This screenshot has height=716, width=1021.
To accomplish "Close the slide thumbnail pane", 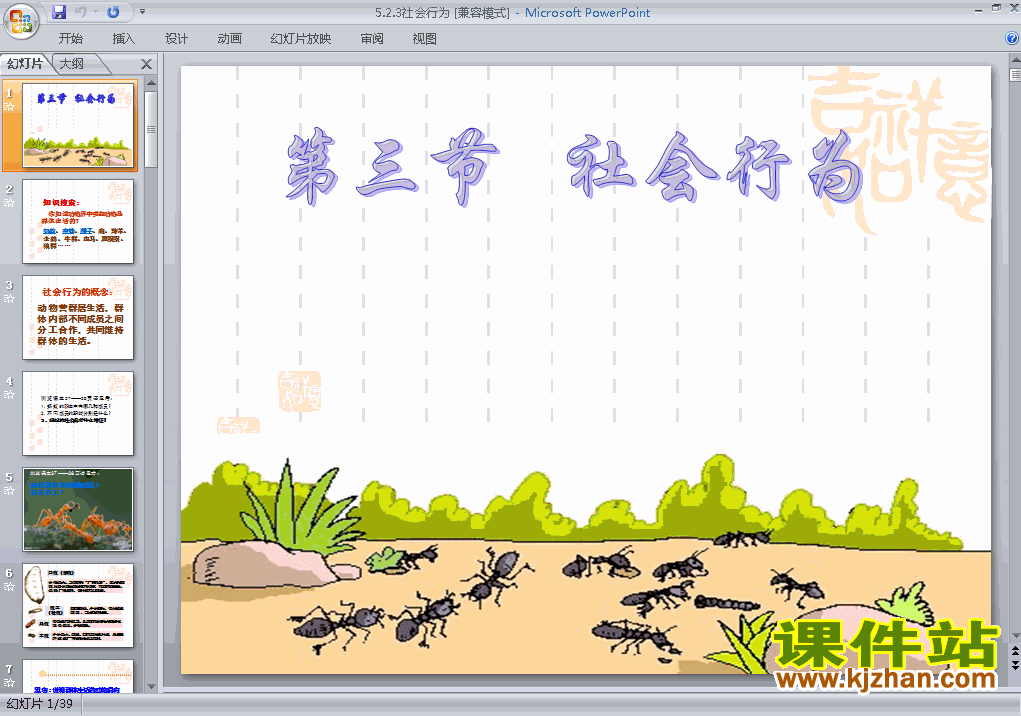I will [x=147, y=64].
